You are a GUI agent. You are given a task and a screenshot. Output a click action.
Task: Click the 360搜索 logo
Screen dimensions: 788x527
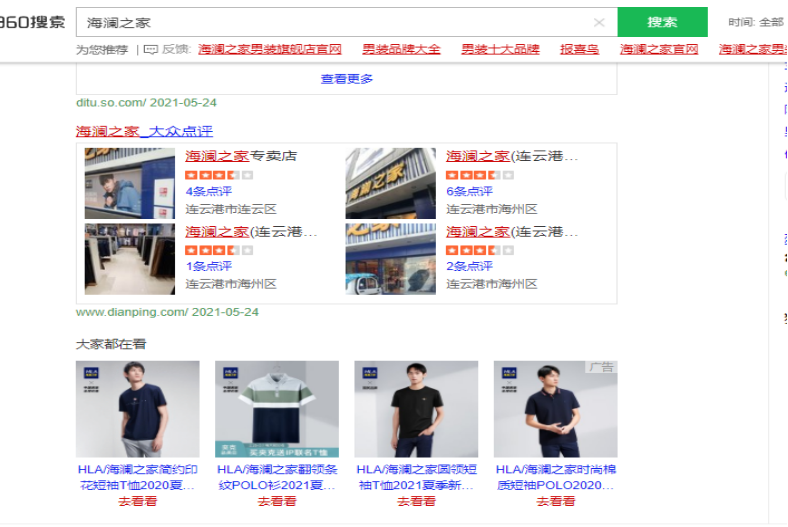click(32, 22)
